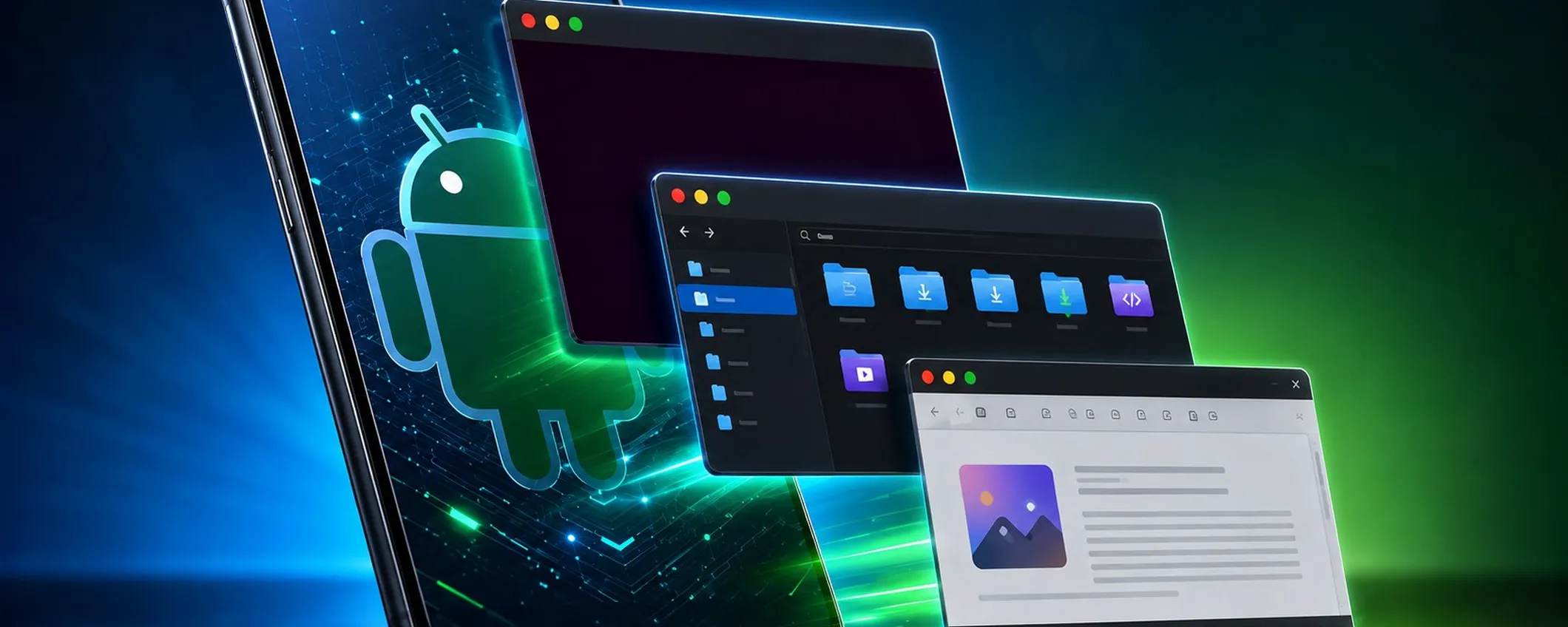Select the highlighted blue sidebar row in file manager
The width and height of the screenshot is (1568, 627).
pyautogui.click(x=737, y=299)
